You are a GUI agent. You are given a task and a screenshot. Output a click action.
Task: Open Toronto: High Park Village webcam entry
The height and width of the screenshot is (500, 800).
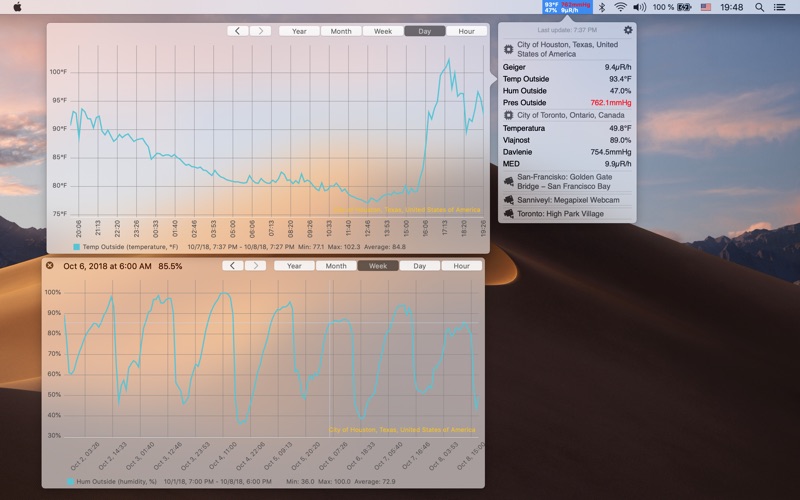pyautogui.click(x=567, y=214)
